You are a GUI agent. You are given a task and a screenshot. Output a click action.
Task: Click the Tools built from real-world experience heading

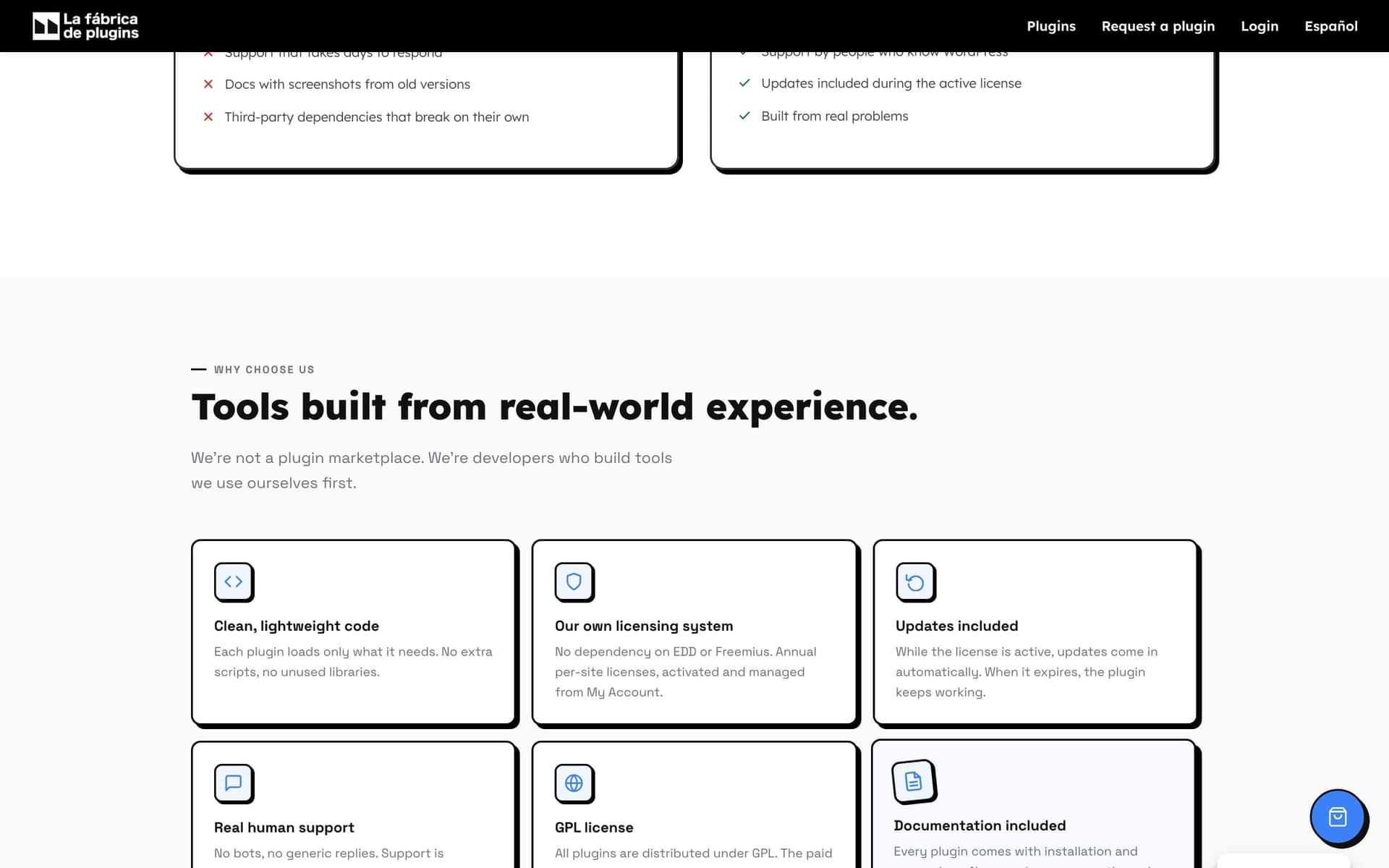(554, 407)
